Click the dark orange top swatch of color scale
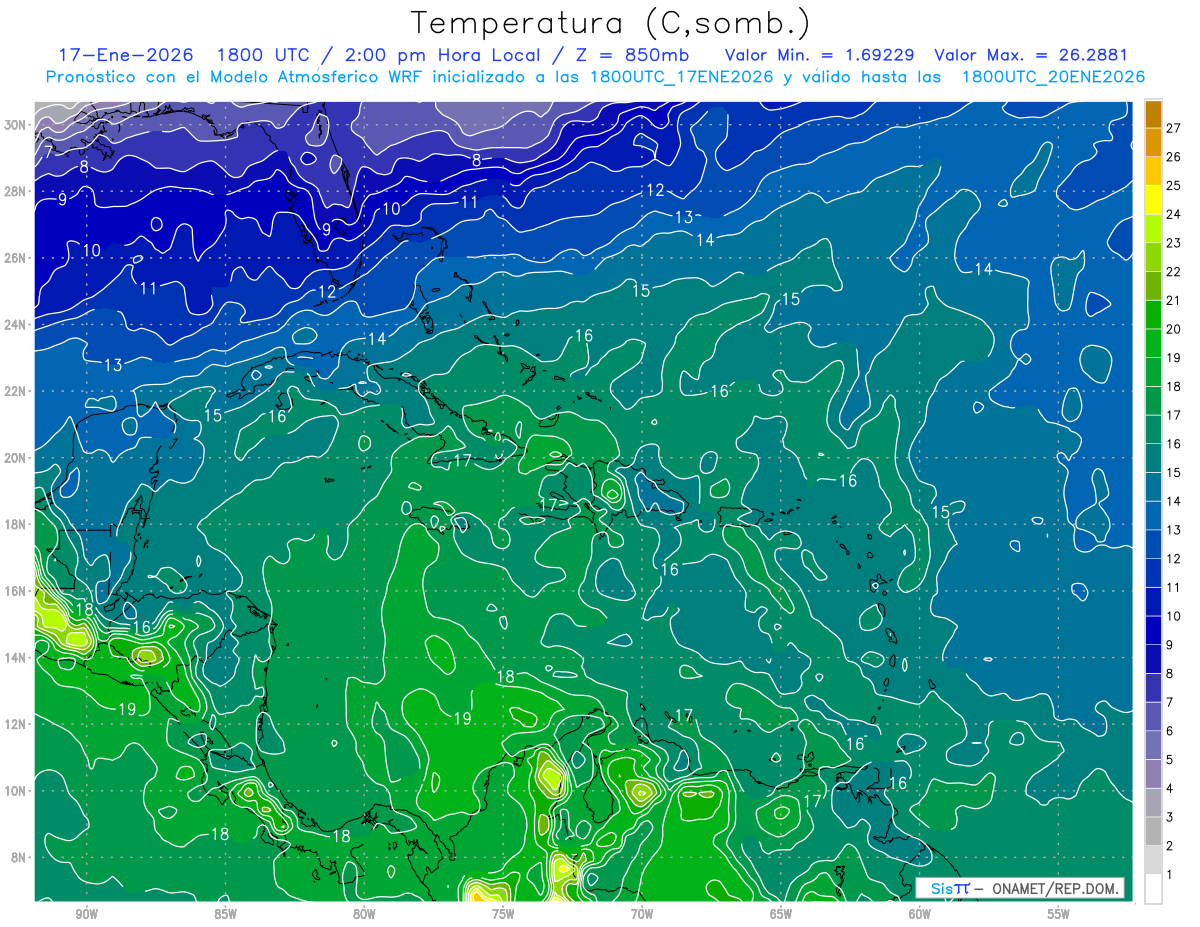Viewport: 1200px width, 927px height. click(1153, 115)
